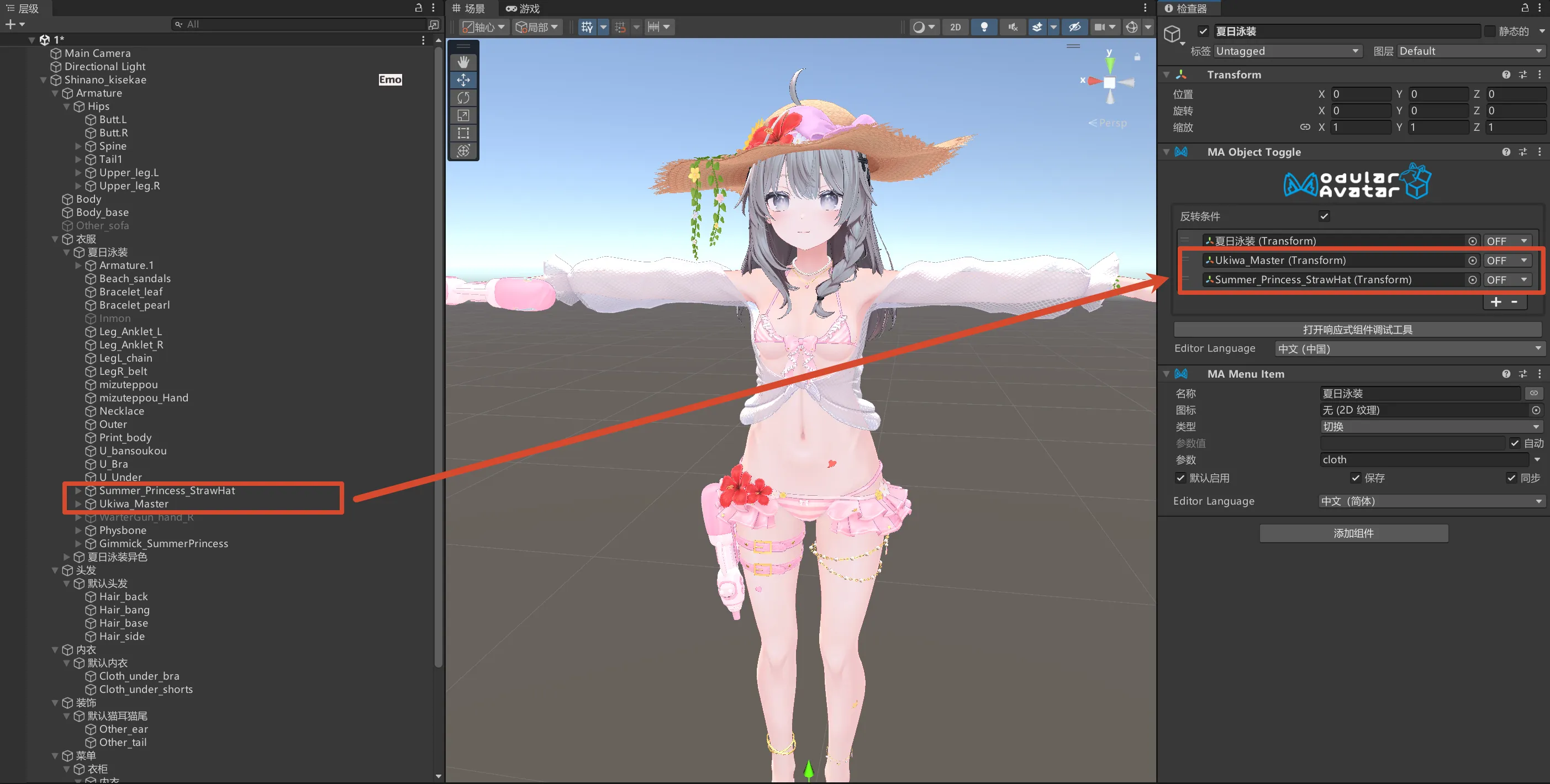Click the scale constrain proportions link icon

pos(1305,127)
